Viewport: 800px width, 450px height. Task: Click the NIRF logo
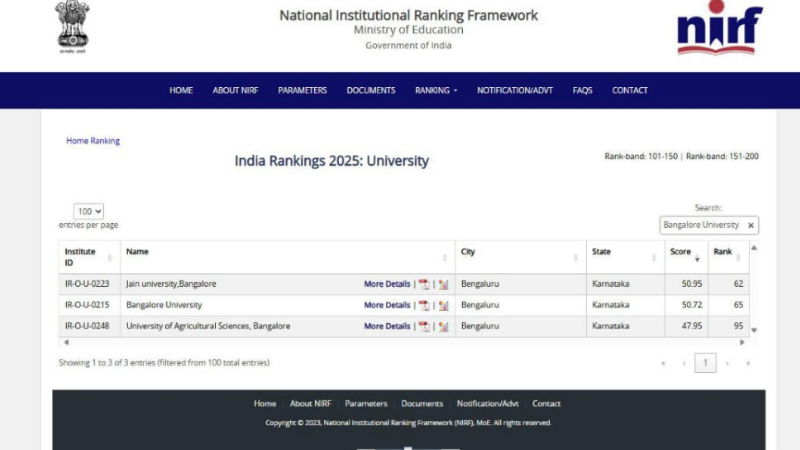click(719, 28)
